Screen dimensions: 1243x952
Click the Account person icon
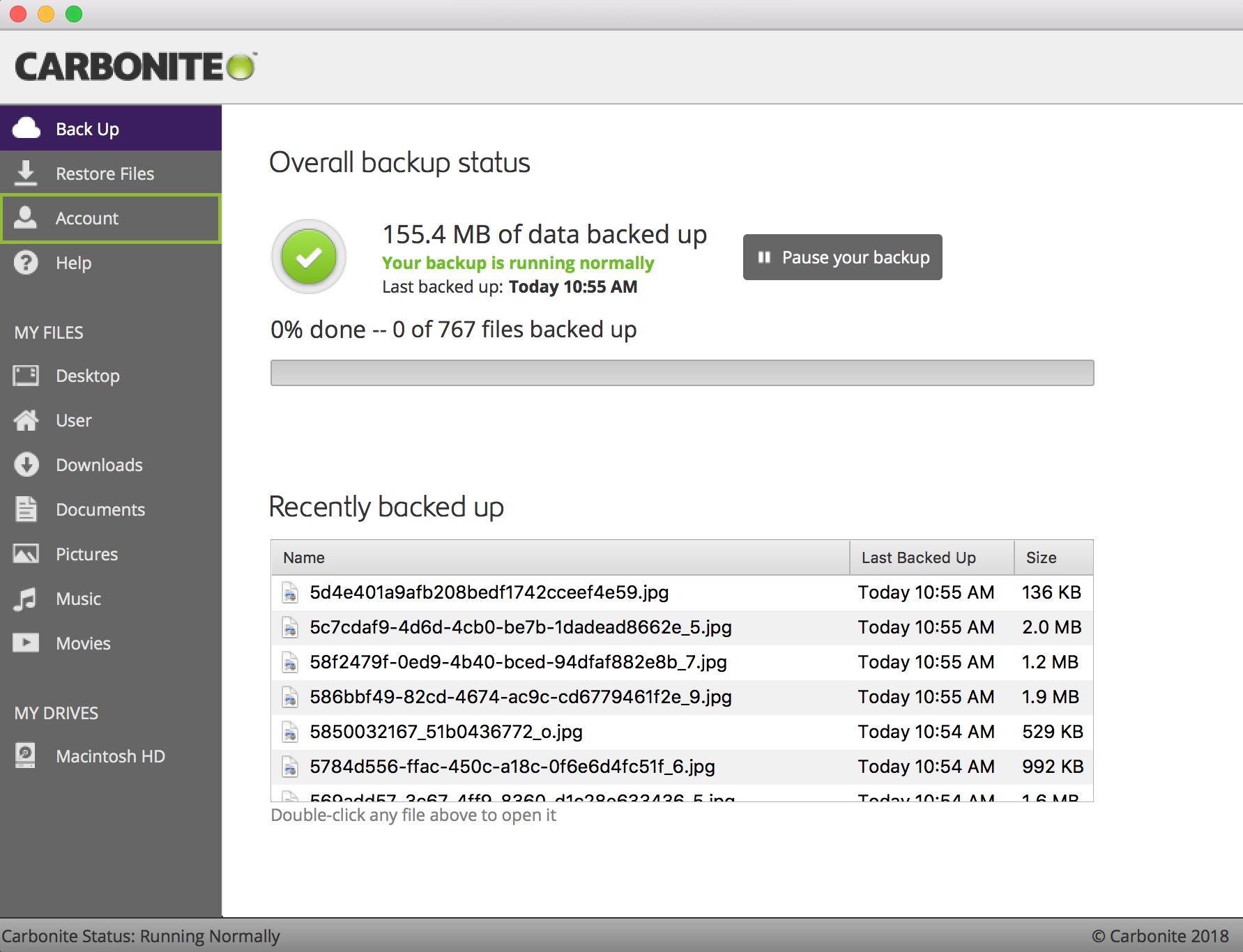26,217
